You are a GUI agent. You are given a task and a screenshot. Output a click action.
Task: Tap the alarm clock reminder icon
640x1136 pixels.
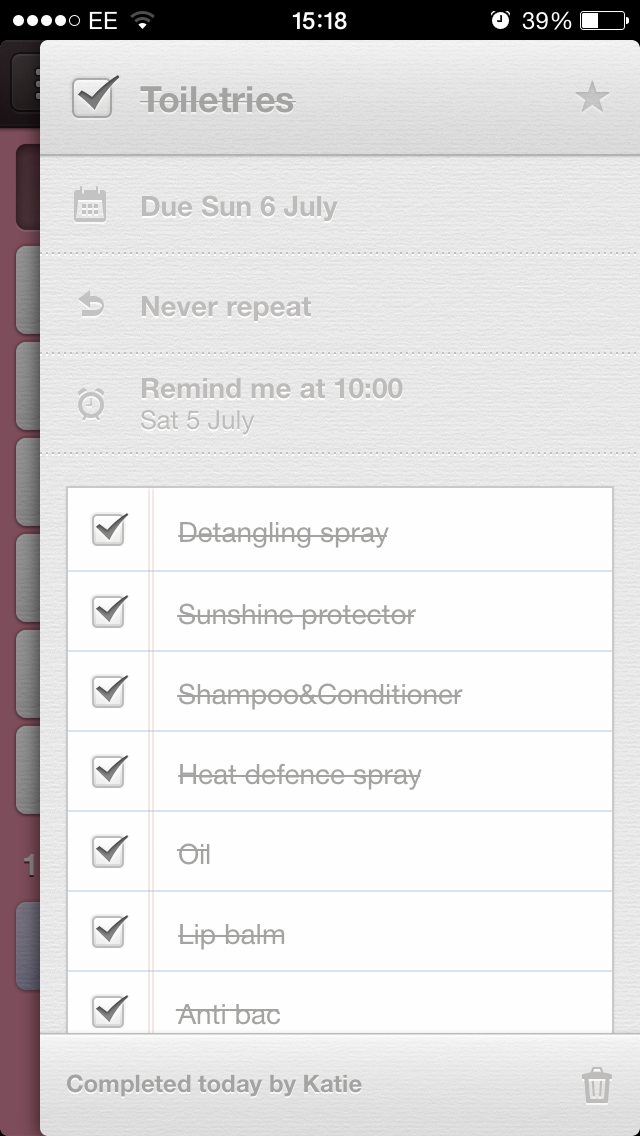point(90,403)
